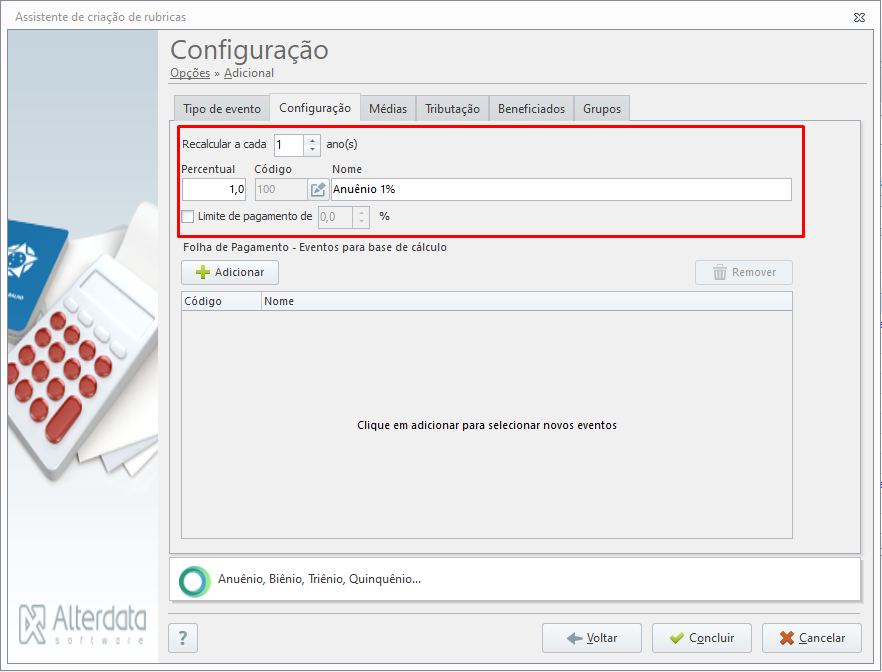Click the Alterdata software logo
882x672 pixels.
[83, 625]
